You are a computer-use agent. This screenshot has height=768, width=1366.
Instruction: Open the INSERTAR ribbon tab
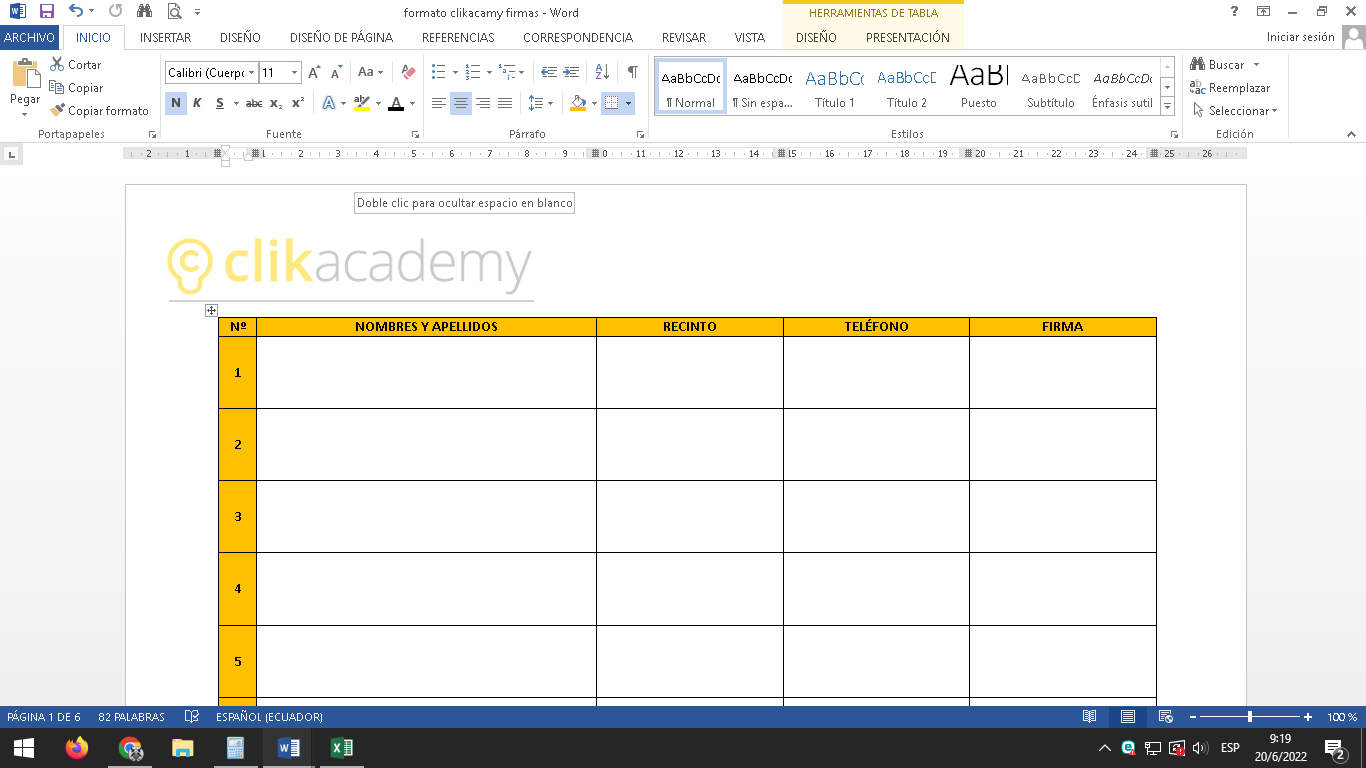tap(165, 37)
